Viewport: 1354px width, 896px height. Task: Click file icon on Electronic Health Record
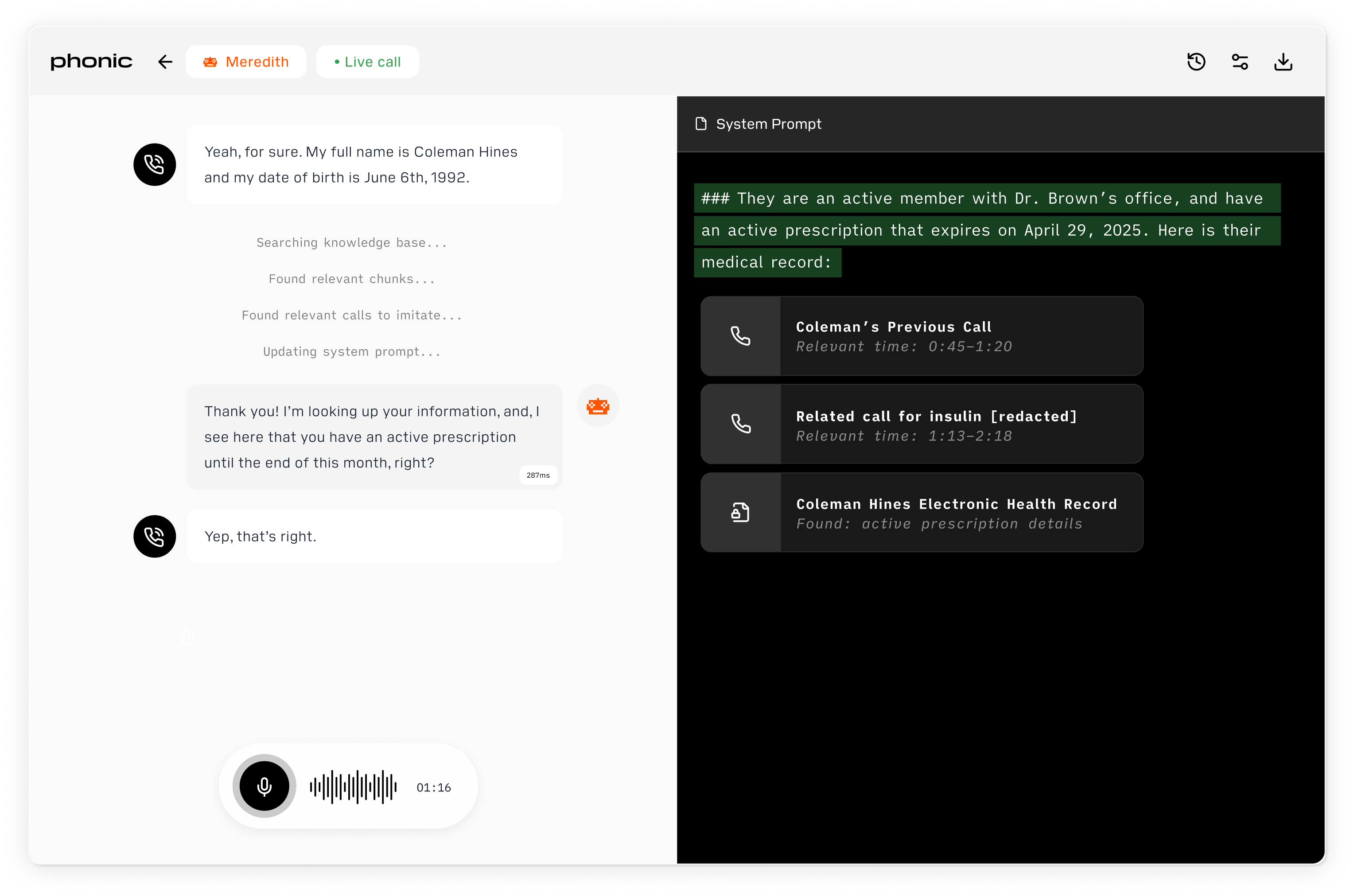[740, 513]
